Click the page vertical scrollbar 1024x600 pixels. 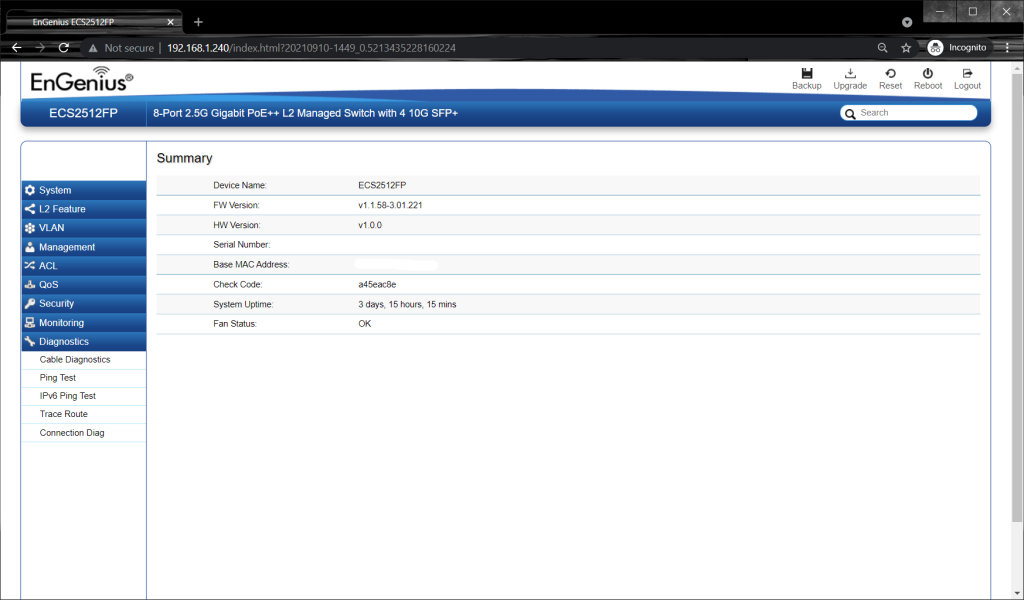tap(1017, 297)
